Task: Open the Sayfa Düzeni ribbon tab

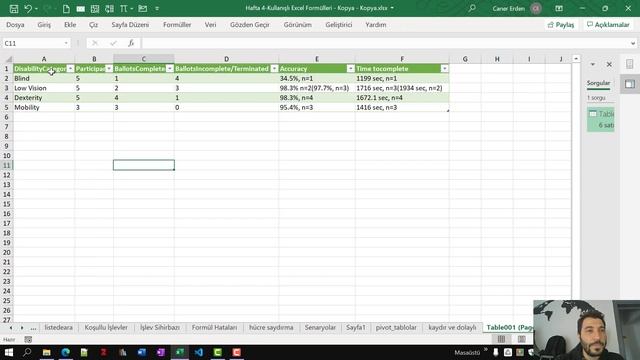Action: click(130, 25)
